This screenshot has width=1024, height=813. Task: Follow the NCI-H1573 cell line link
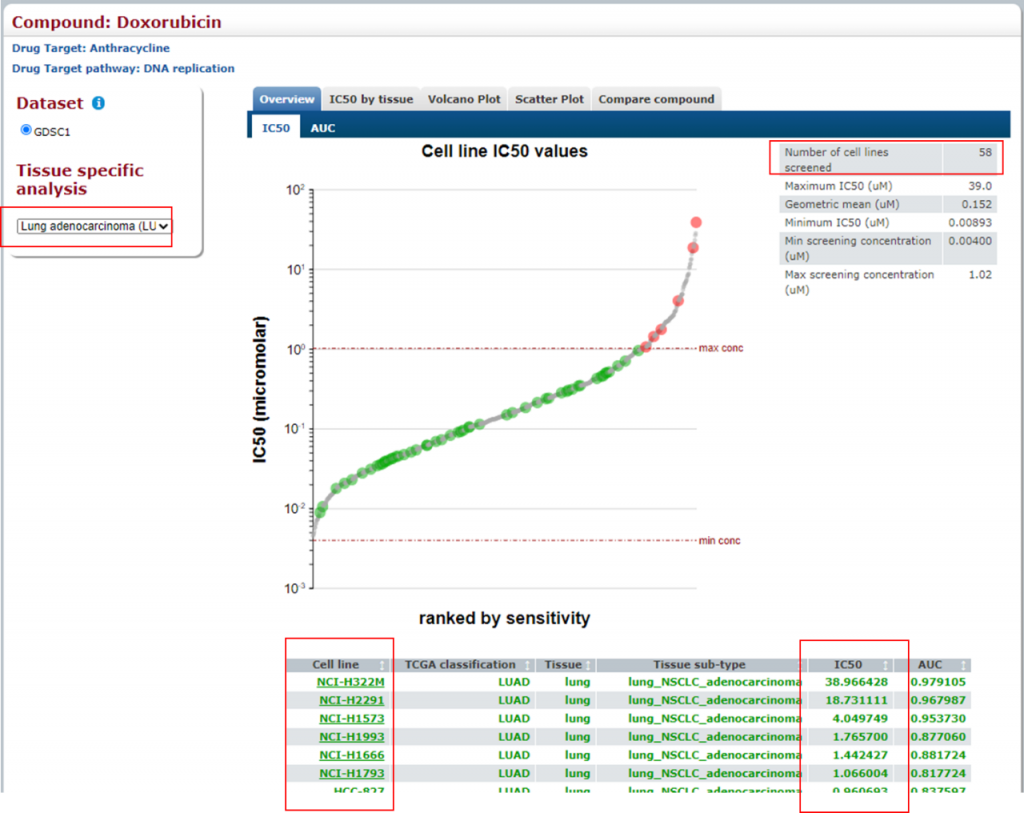351,718
